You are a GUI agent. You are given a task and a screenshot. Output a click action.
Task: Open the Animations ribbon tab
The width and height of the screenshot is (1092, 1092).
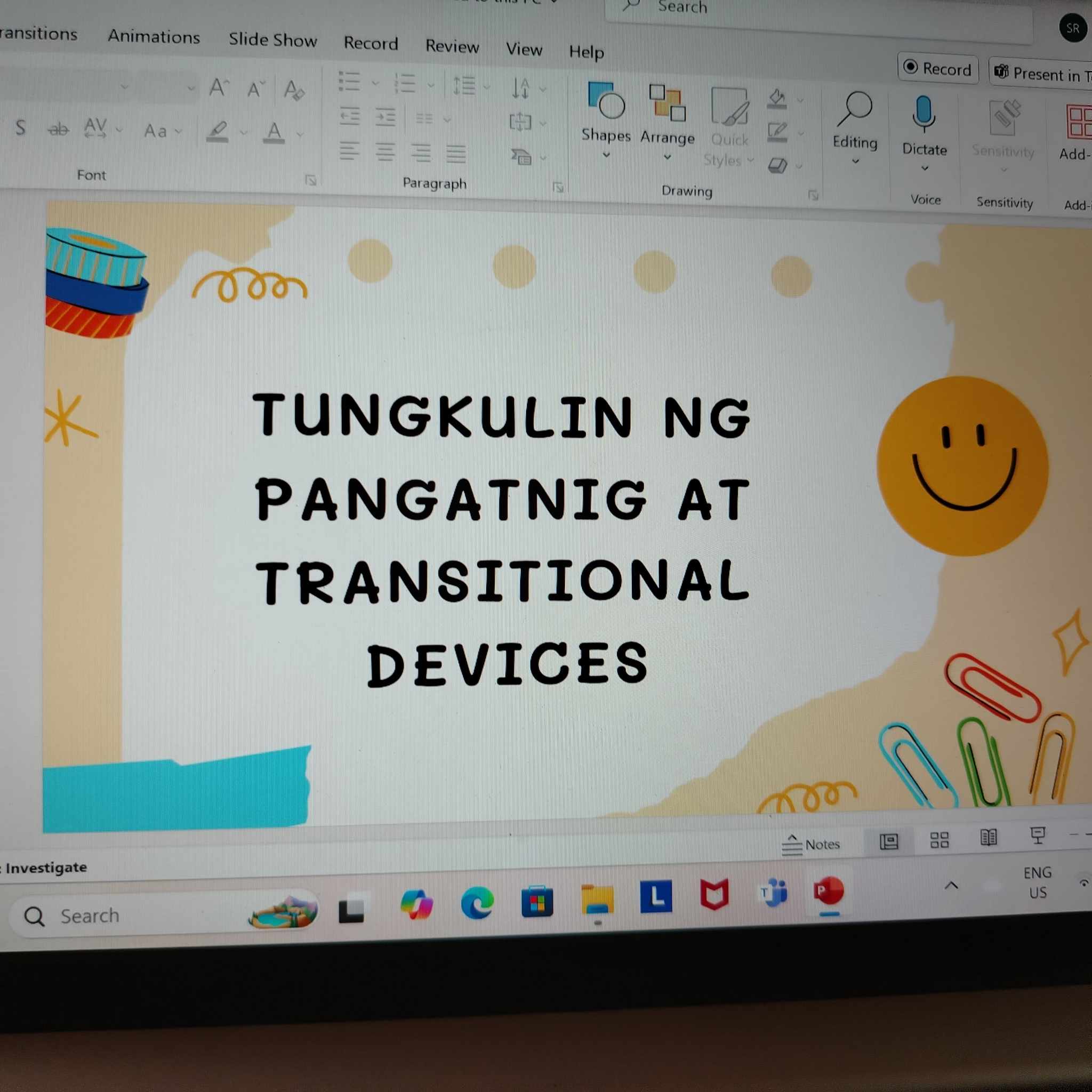[x=154, y=37]
